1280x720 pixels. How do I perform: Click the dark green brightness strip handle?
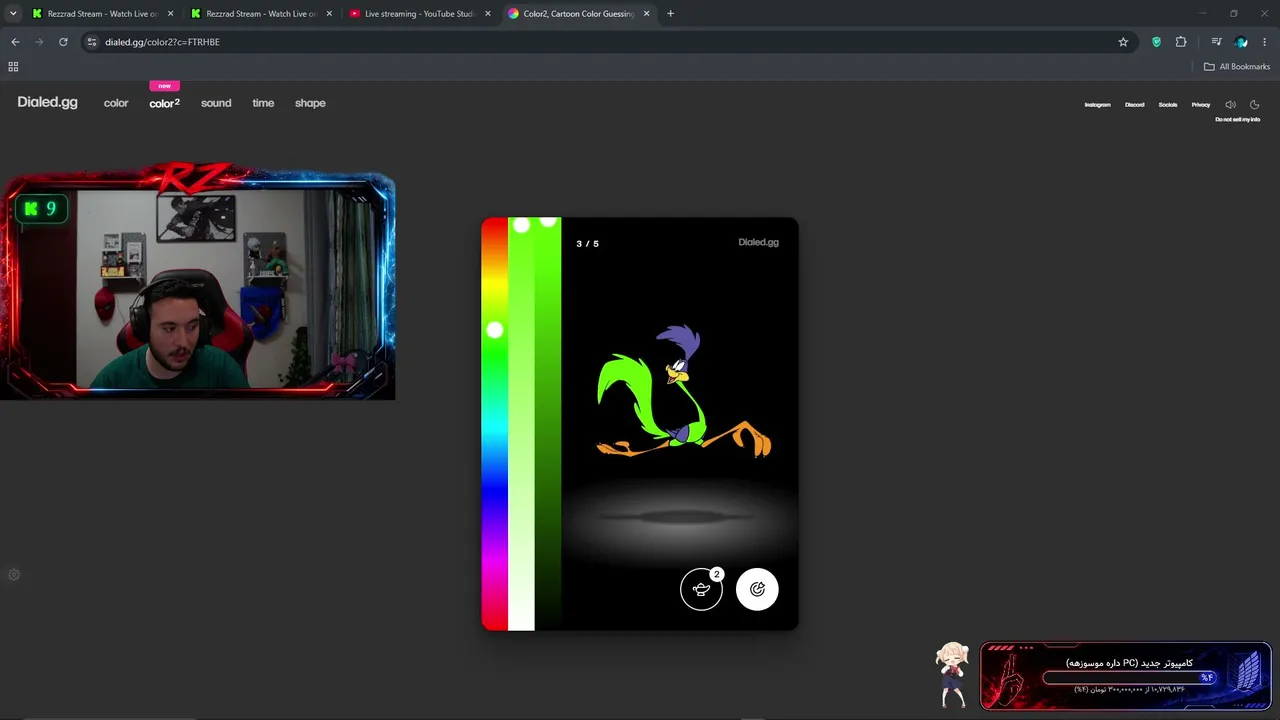coord(548,221)
